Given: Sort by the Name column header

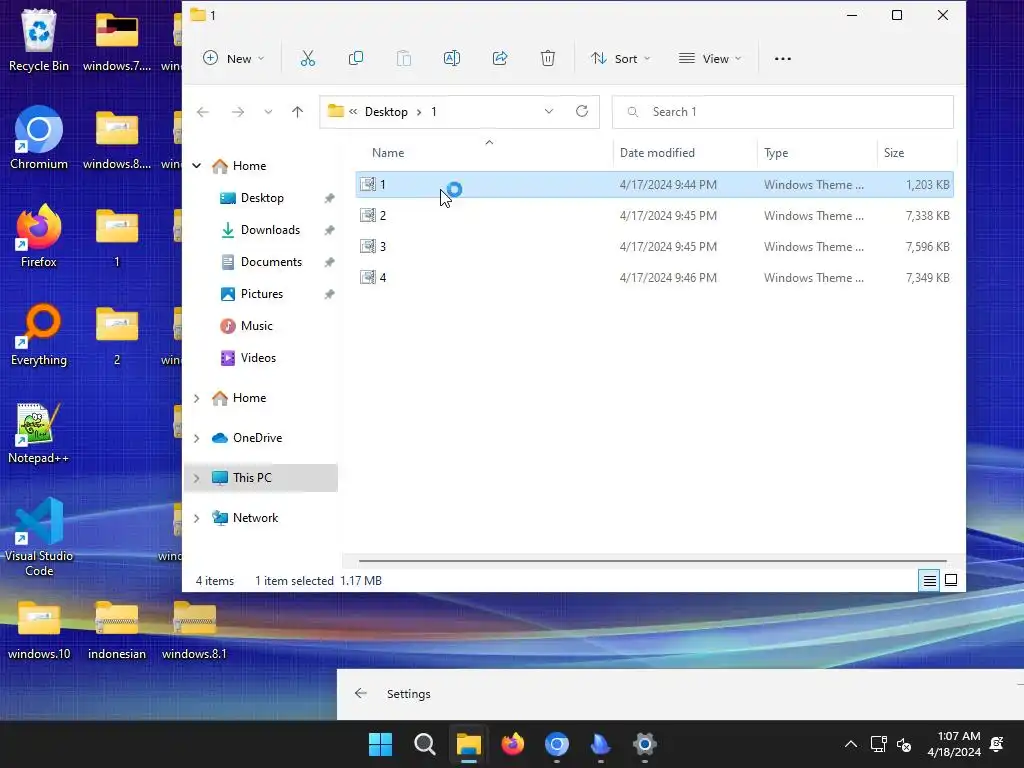Looking at the screenshot, I should pos(388,153).
